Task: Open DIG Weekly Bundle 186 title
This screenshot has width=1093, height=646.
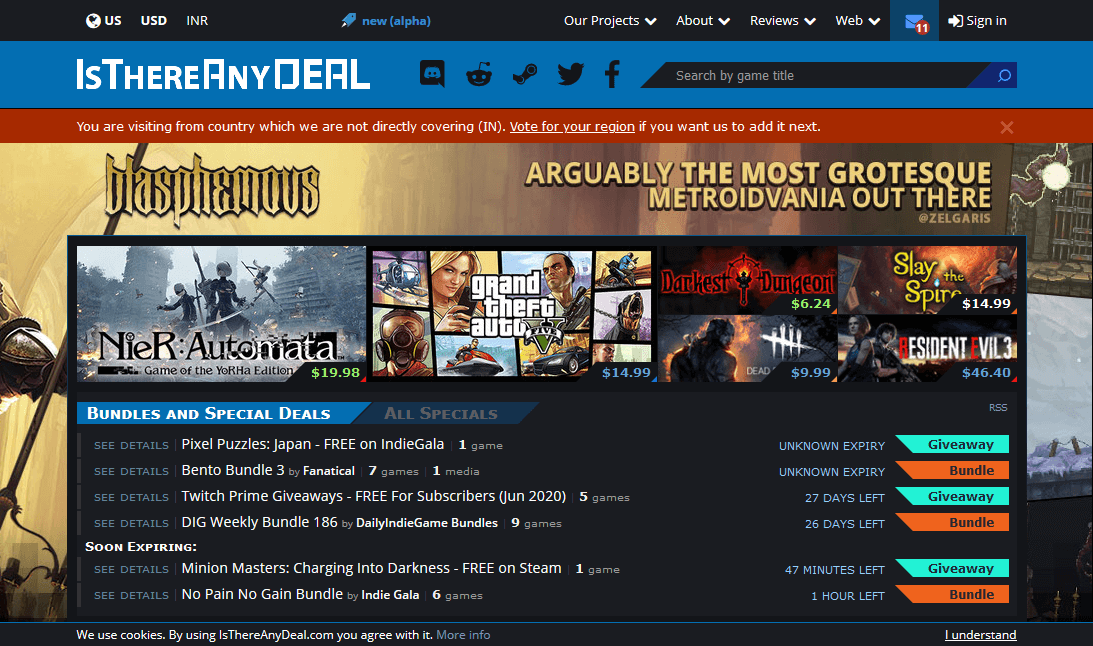Action: (259, 522)
